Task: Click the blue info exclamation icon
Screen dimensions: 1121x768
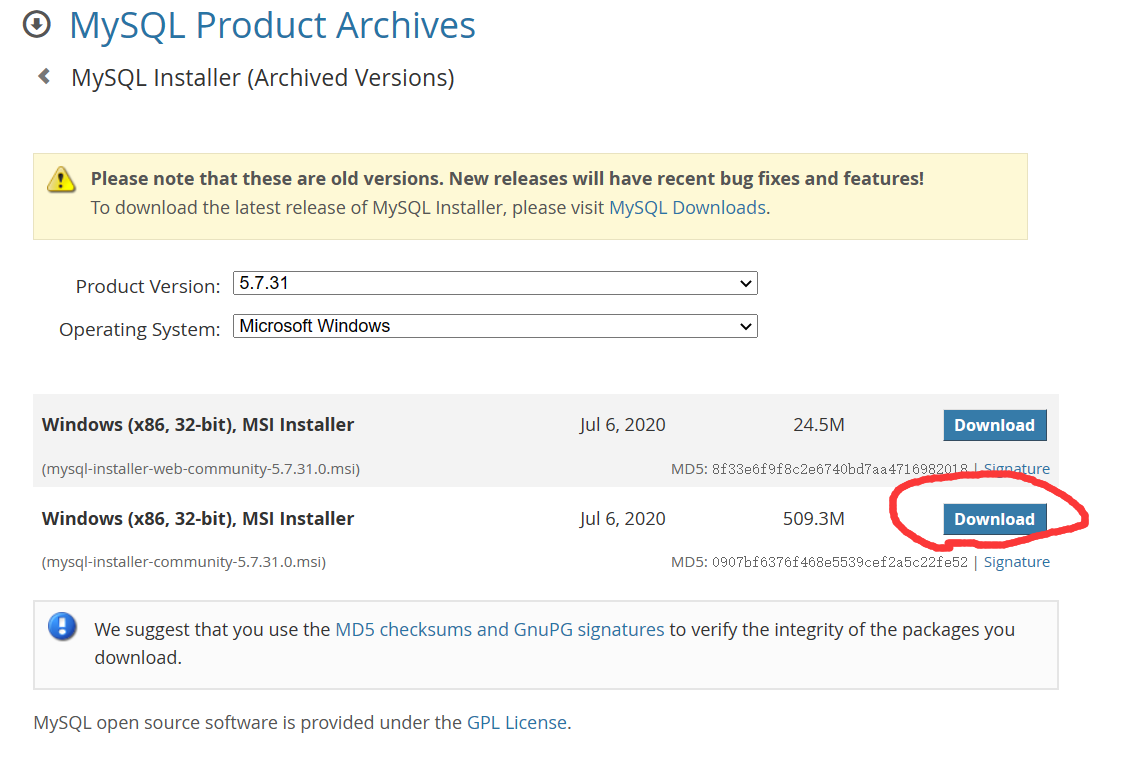Action: (x=62, y=628)
